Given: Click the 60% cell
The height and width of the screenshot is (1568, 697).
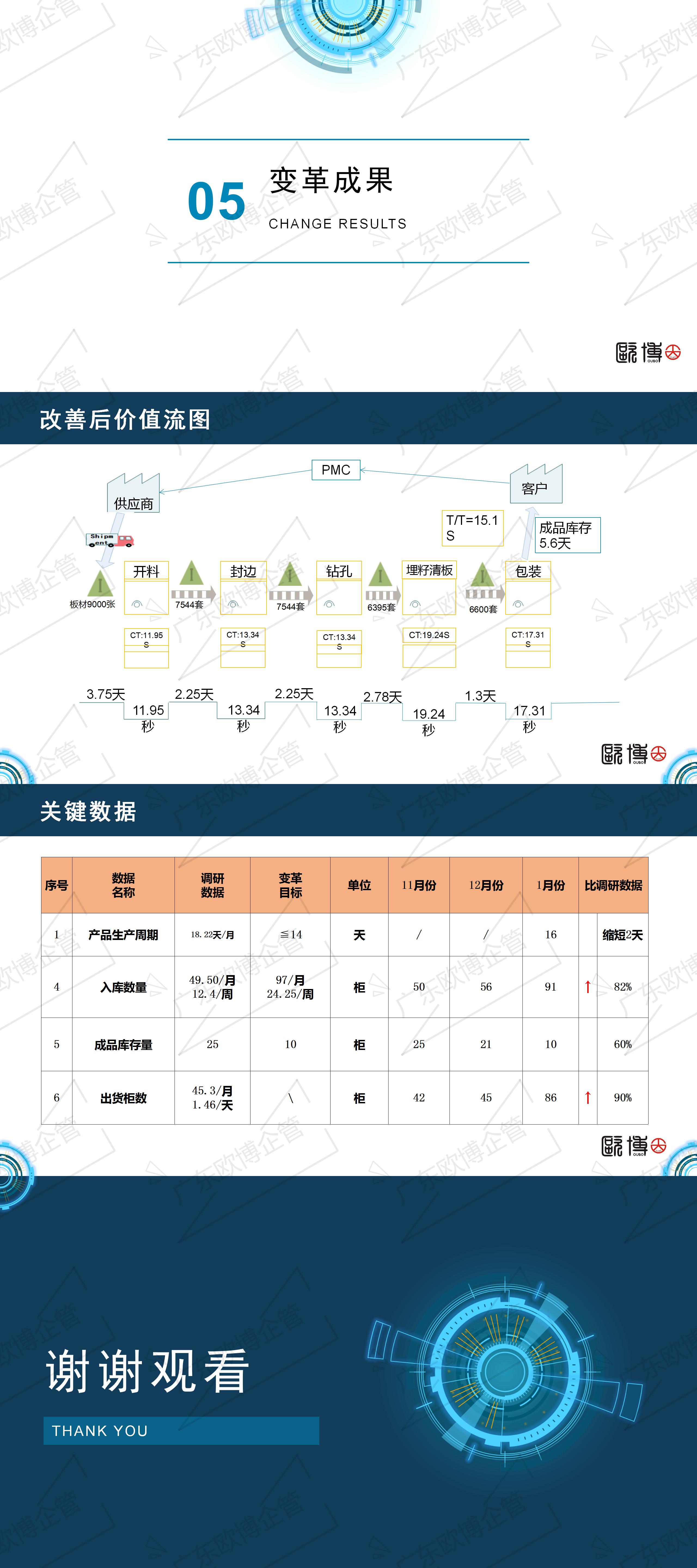Looking at the screenshot, I should coord(623,1045).
